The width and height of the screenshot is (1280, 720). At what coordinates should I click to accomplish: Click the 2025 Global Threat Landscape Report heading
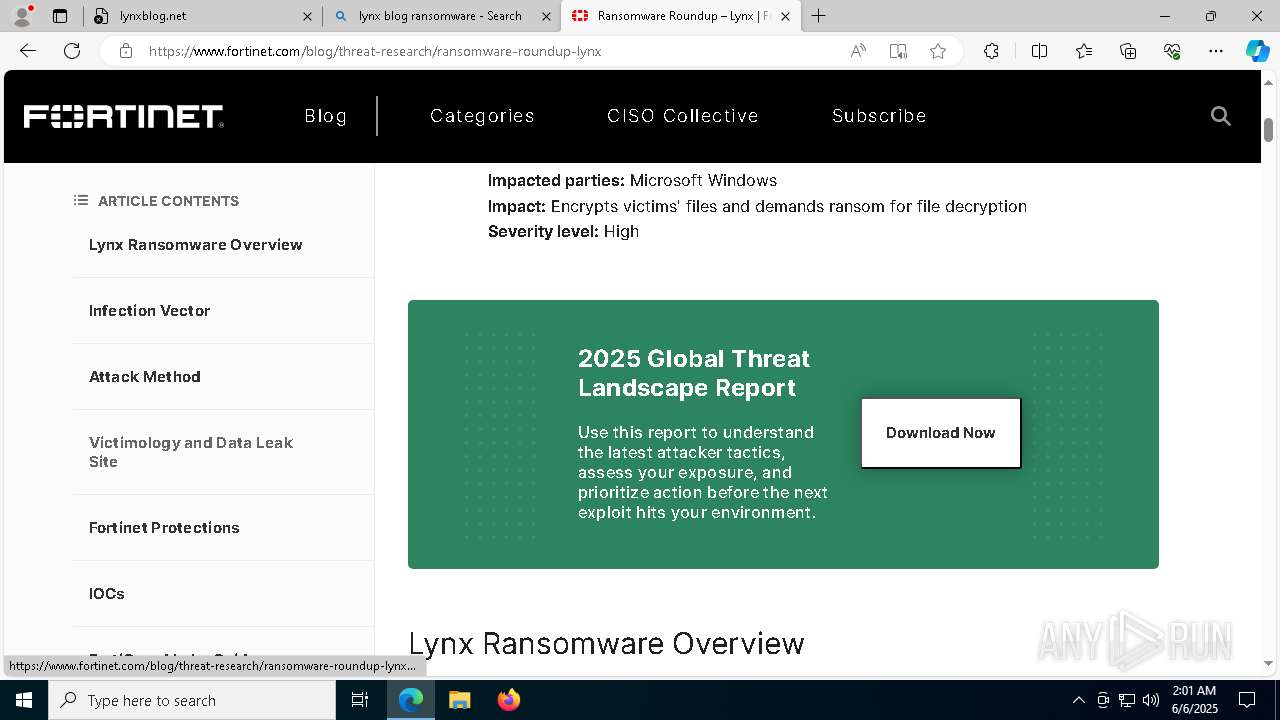[694, 373]
